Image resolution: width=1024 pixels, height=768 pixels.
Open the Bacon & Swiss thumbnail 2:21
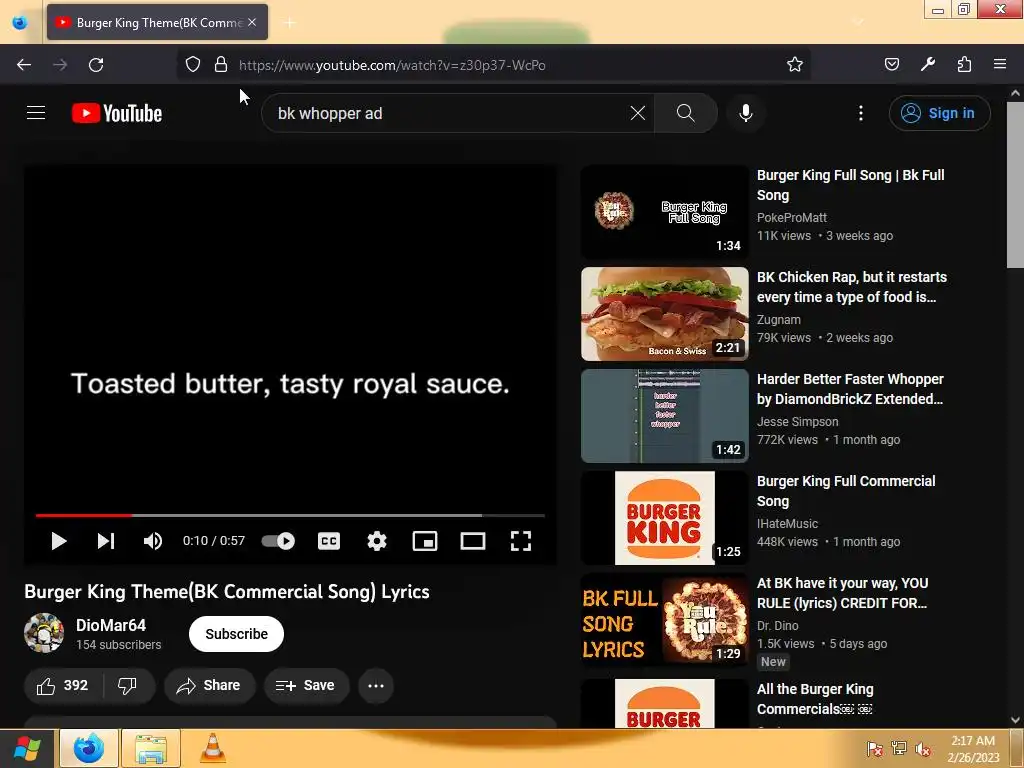pos(665,313)
